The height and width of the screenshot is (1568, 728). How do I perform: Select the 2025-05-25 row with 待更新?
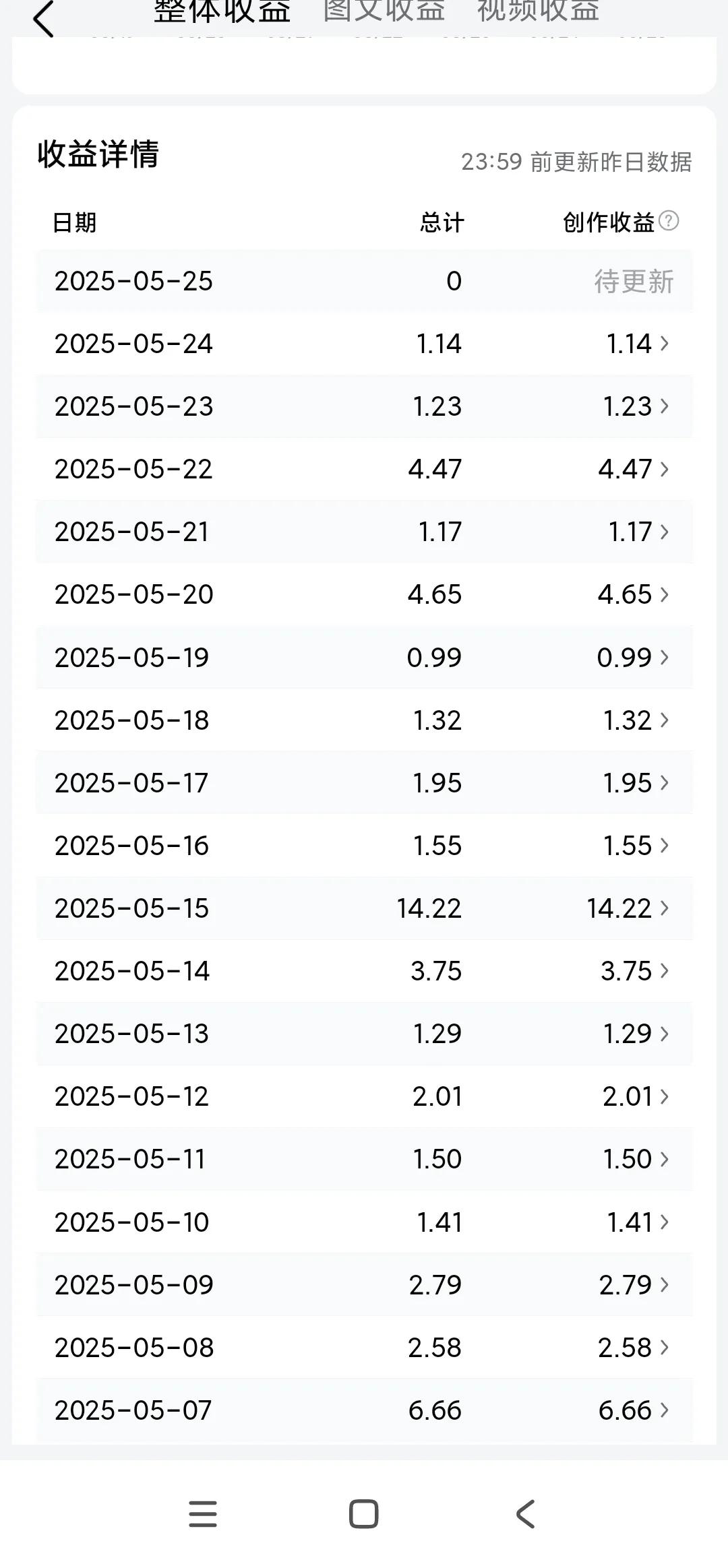click(364, 281)
